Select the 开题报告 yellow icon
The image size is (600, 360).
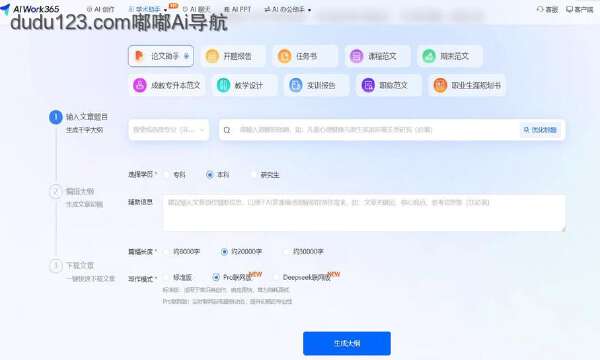(x=212, y=56)
